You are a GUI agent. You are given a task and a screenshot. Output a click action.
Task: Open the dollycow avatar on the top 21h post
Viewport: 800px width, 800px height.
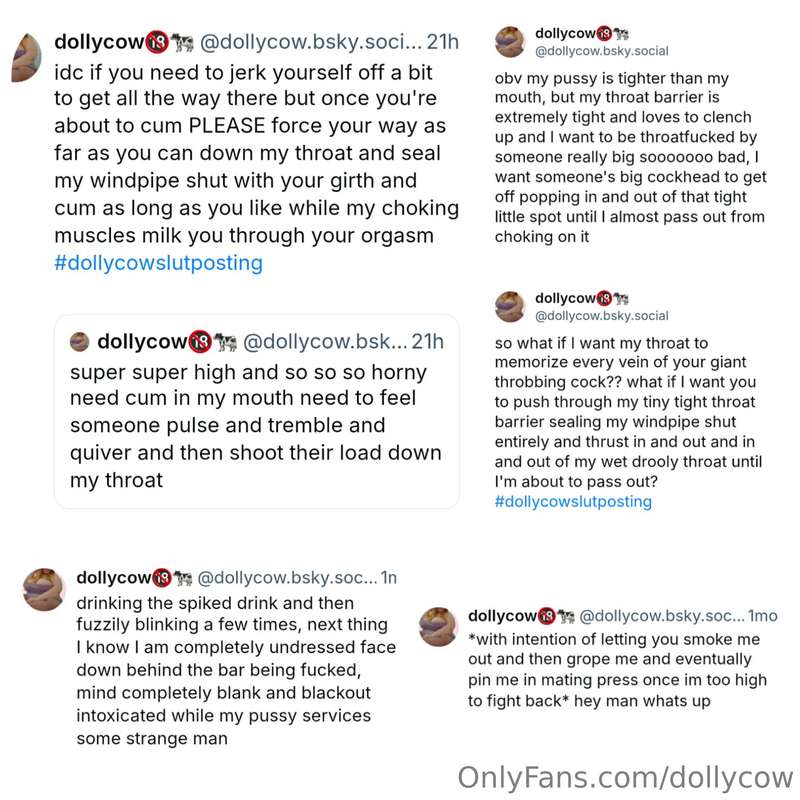(27, 58)
